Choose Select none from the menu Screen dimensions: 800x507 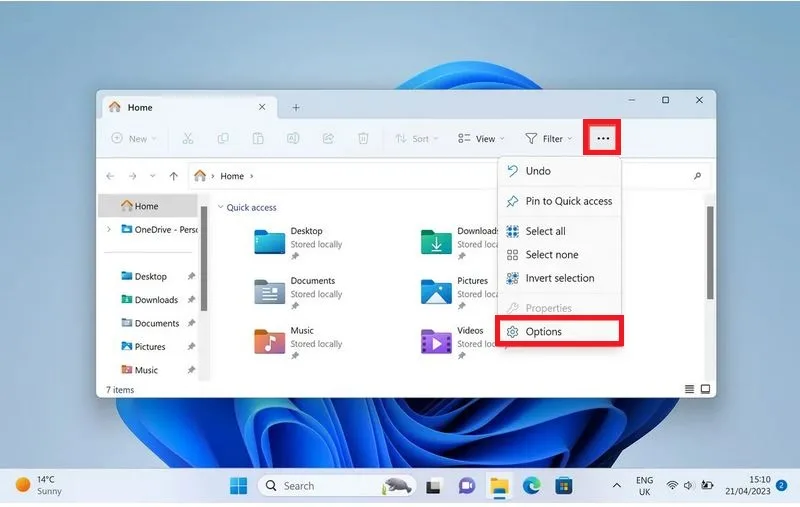559,255
